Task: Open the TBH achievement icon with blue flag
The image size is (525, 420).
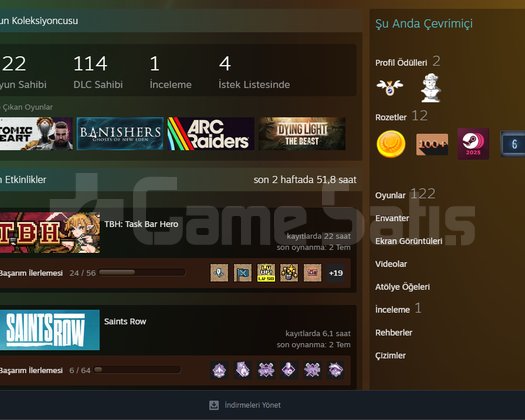Action: pyautogui.click(x=243, y=273)
